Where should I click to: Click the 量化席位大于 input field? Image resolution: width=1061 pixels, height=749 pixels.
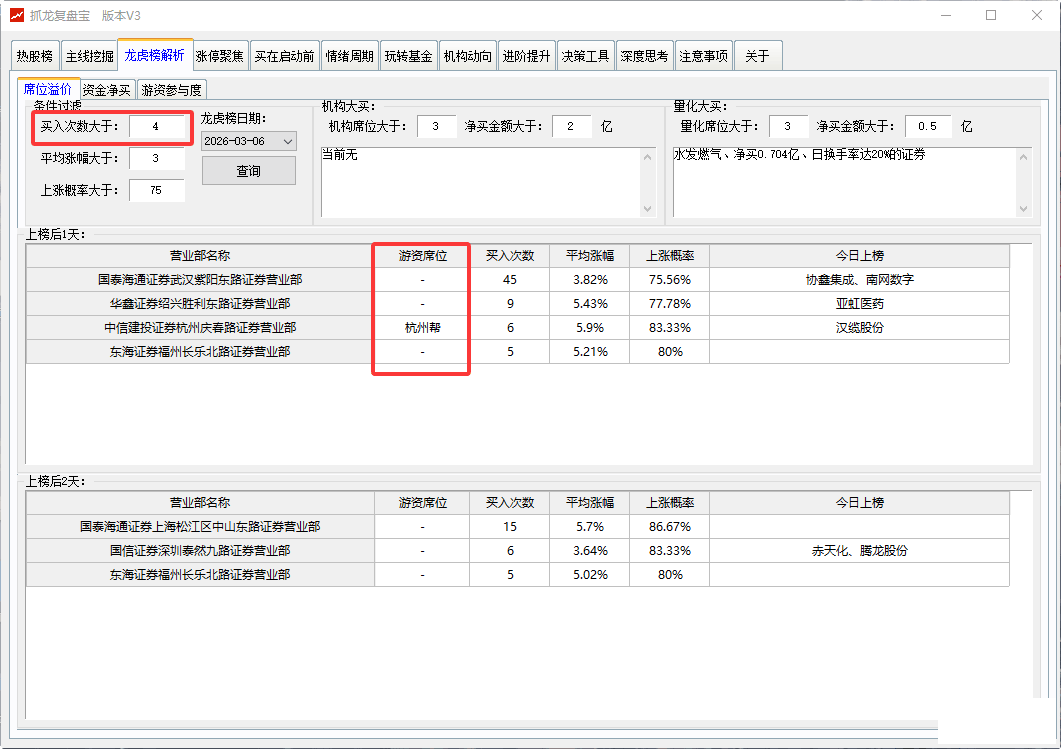(788, 127)
